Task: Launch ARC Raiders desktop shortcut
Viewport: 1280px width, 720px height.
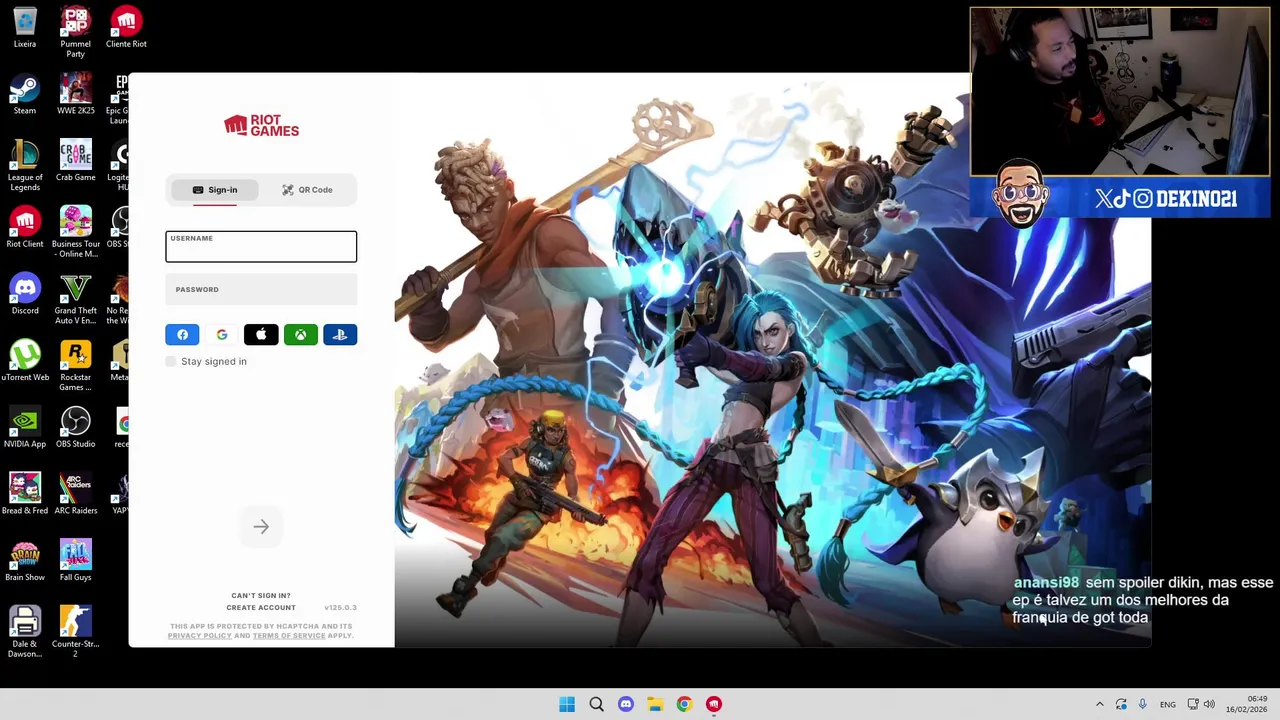Action: tap(76, 495)
